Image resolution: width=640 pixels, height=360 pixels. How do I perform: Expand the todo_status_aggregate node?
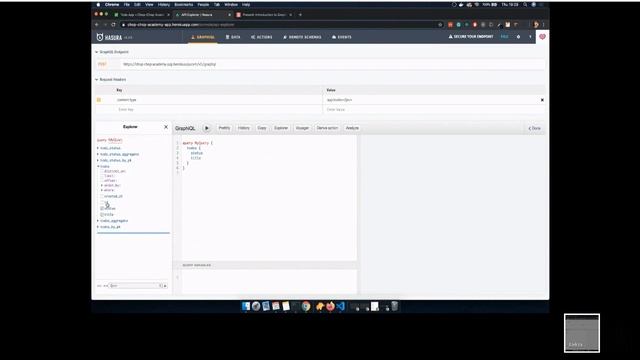98,154
